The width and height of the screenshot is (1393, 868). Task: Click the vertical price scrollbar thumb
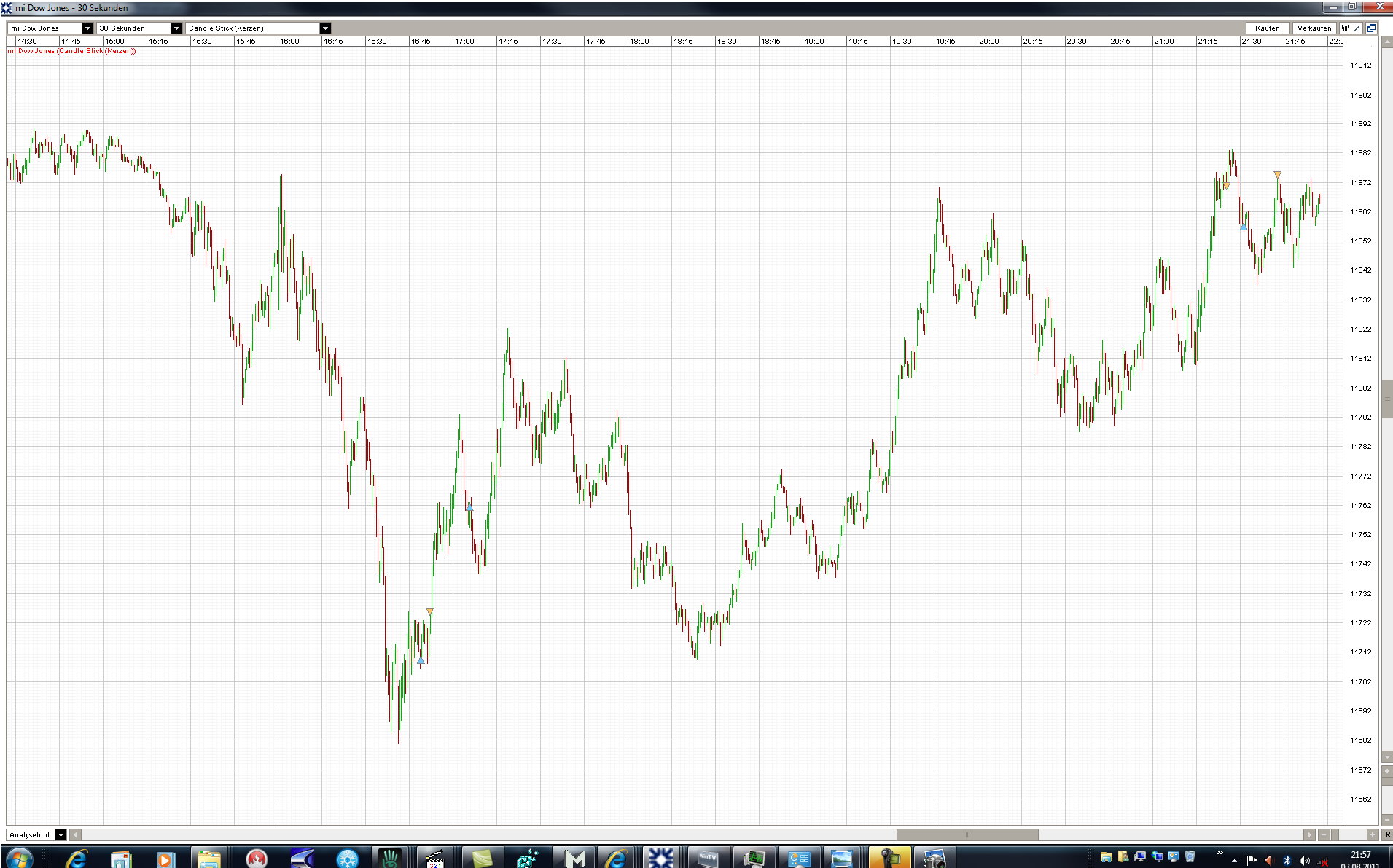coord(1386,399)
